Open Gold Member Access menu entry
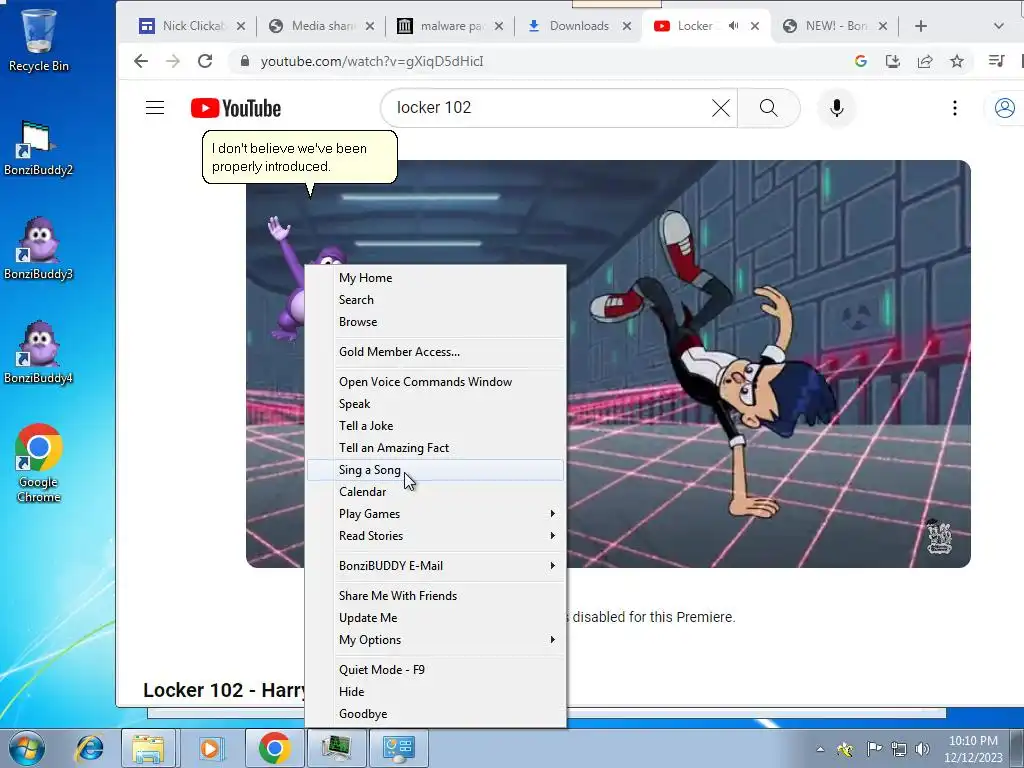This screenshot has width=1024, height=768. (435, 352)
